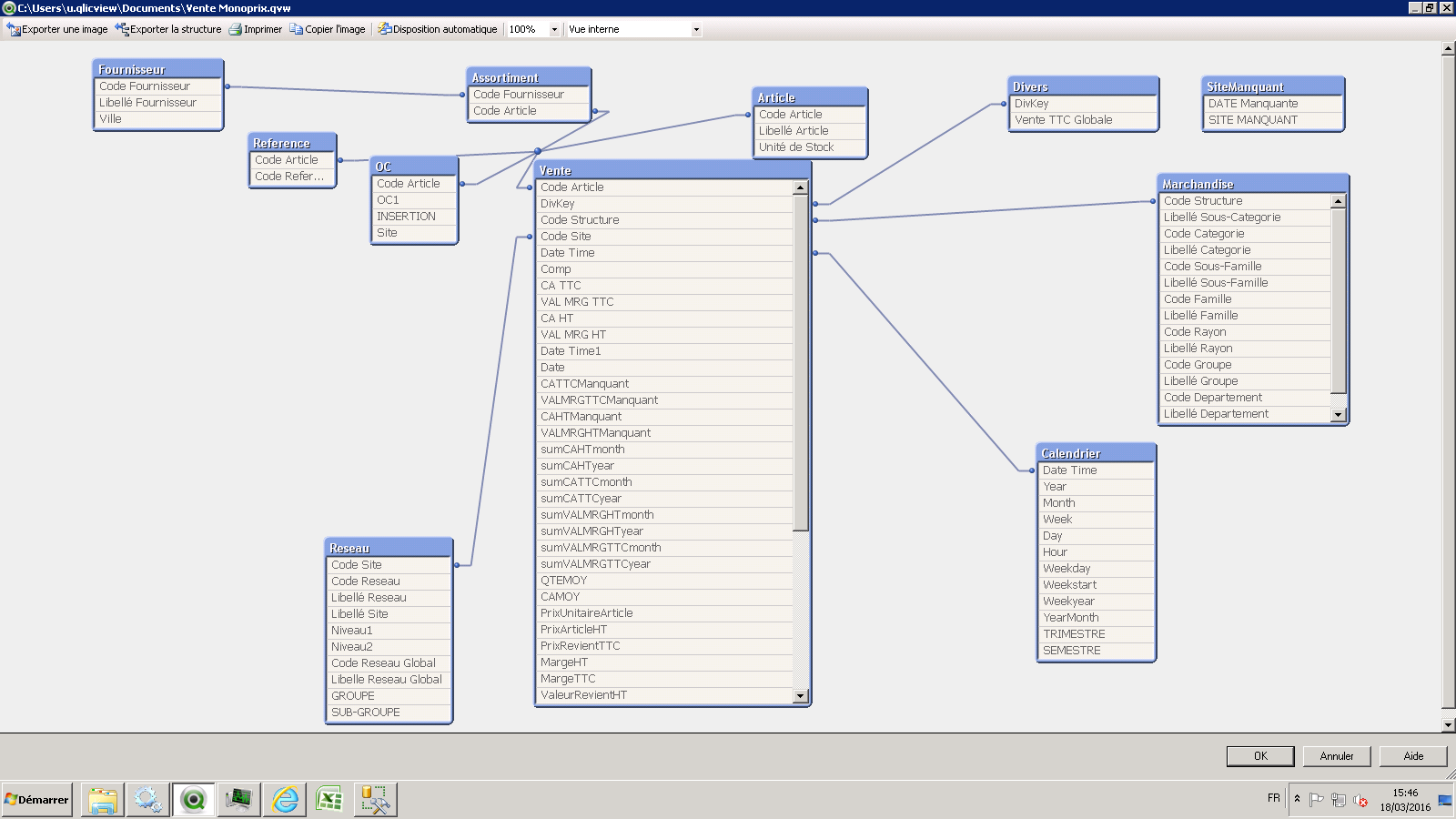Select the Article table header

(x=810, y=97)
